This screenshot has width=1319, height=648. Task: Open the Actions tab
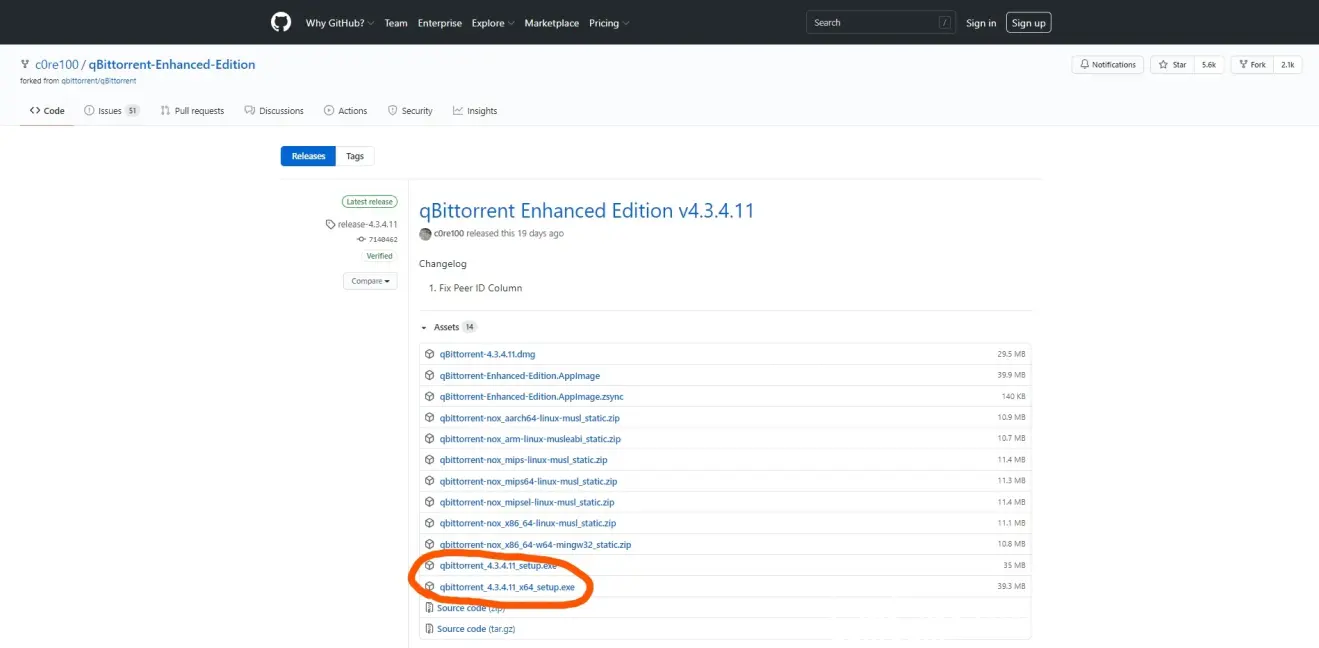(x=345, y=111)
